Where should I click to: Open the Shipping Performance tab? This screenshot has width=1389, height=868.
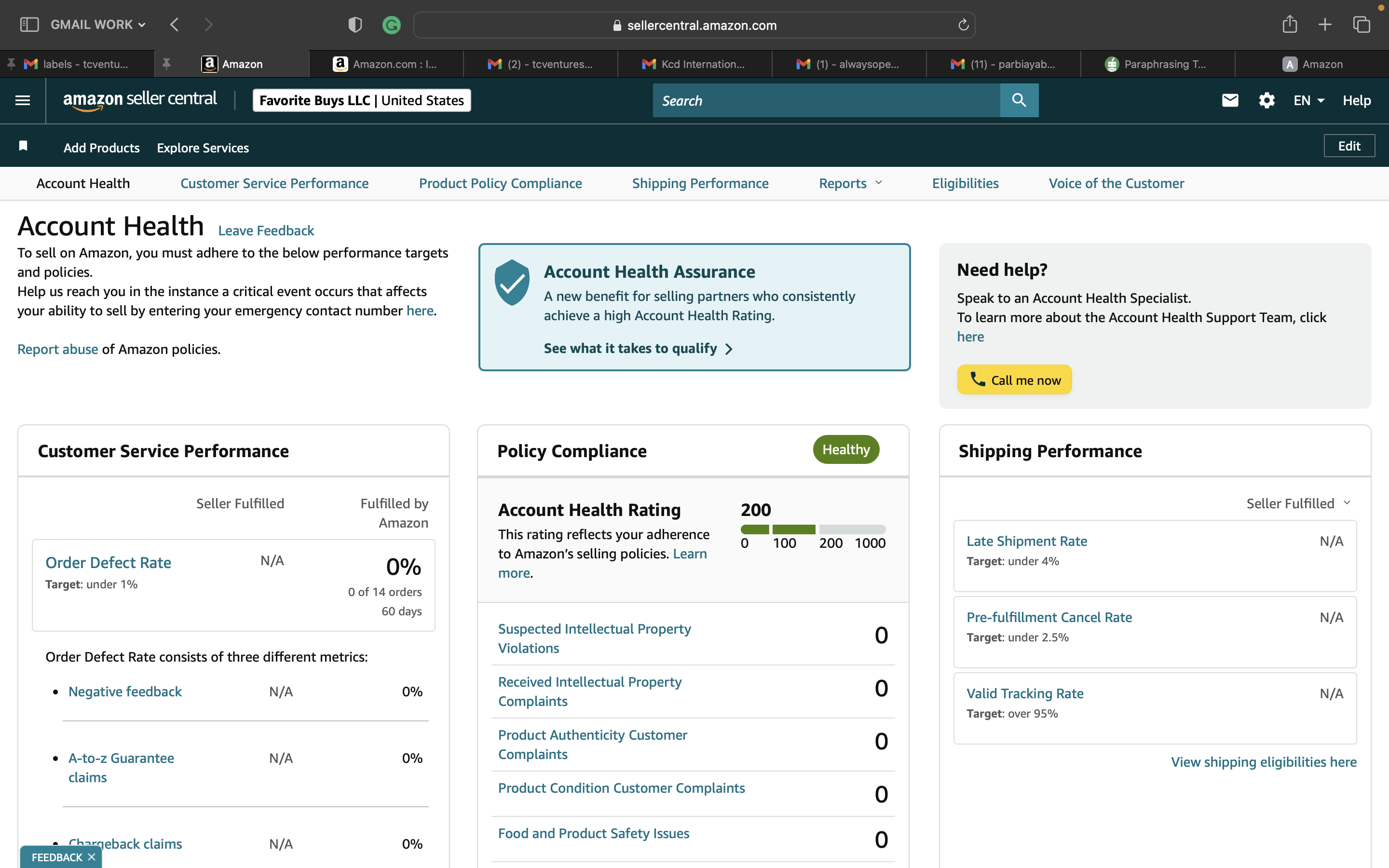pyautogui.click(x=700, y=183)
